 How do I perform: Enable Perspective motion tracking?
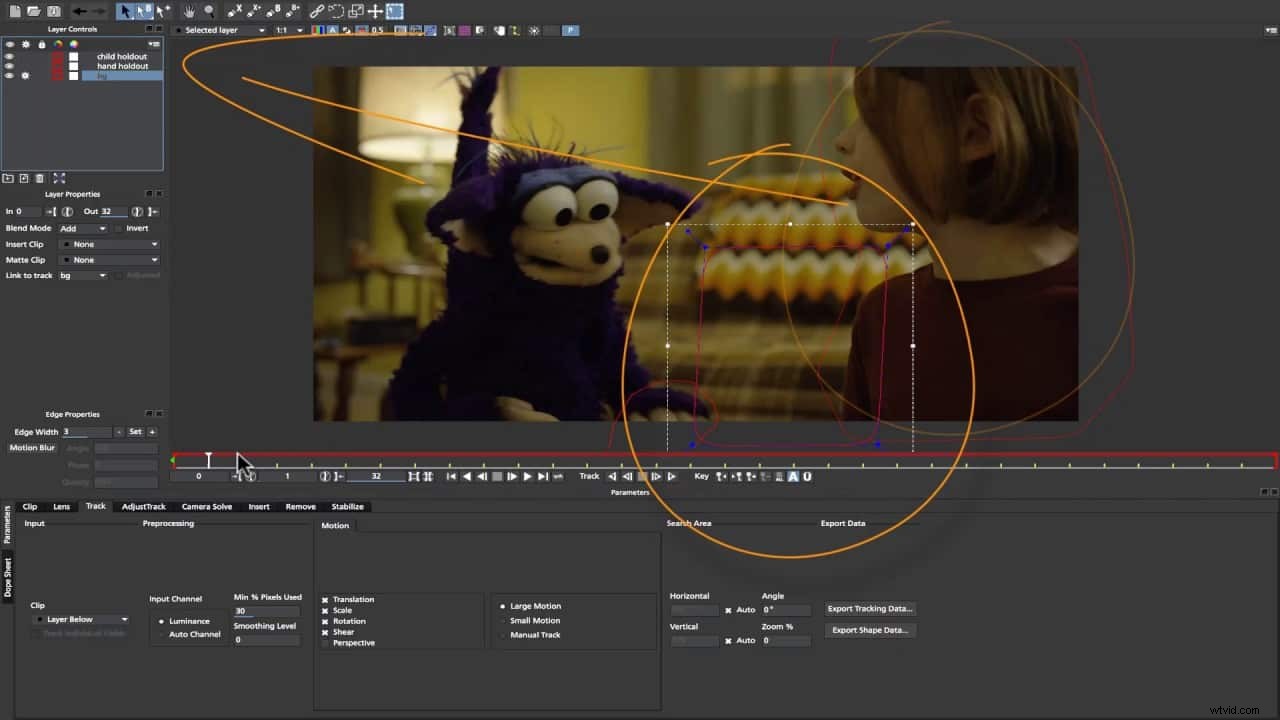click(328, 643)
